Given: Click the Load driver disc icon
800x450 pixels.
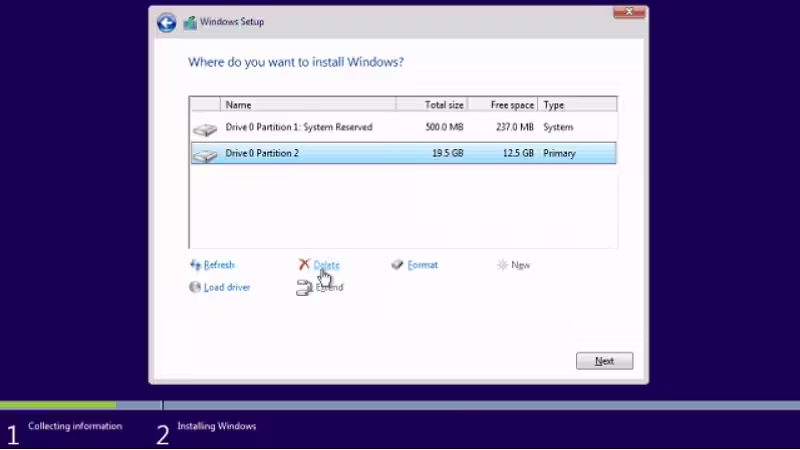Looking at the screenshot, I should (195, 287).
